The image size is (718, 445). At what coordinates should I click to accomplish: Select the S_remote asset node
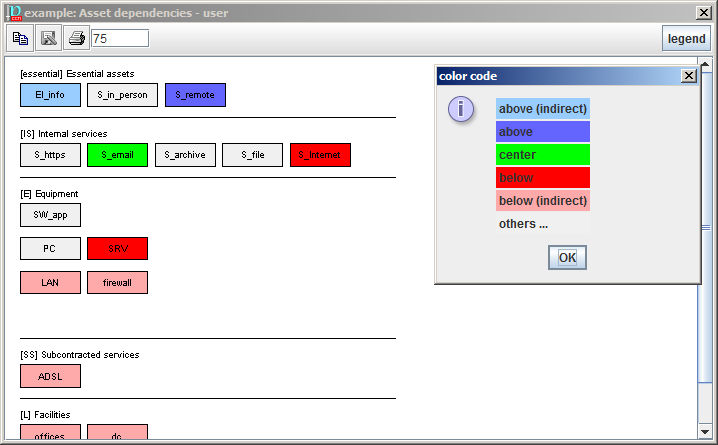pos(195,95)
